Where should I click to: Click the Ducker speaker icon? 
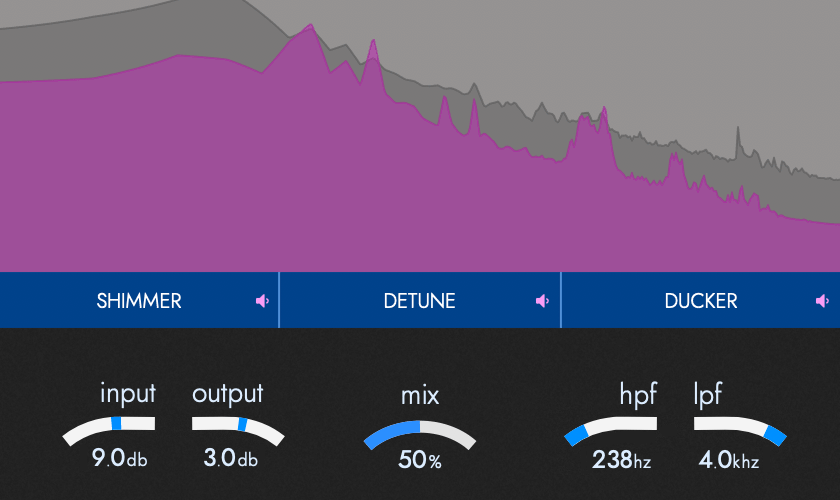[x=822, y=301]
